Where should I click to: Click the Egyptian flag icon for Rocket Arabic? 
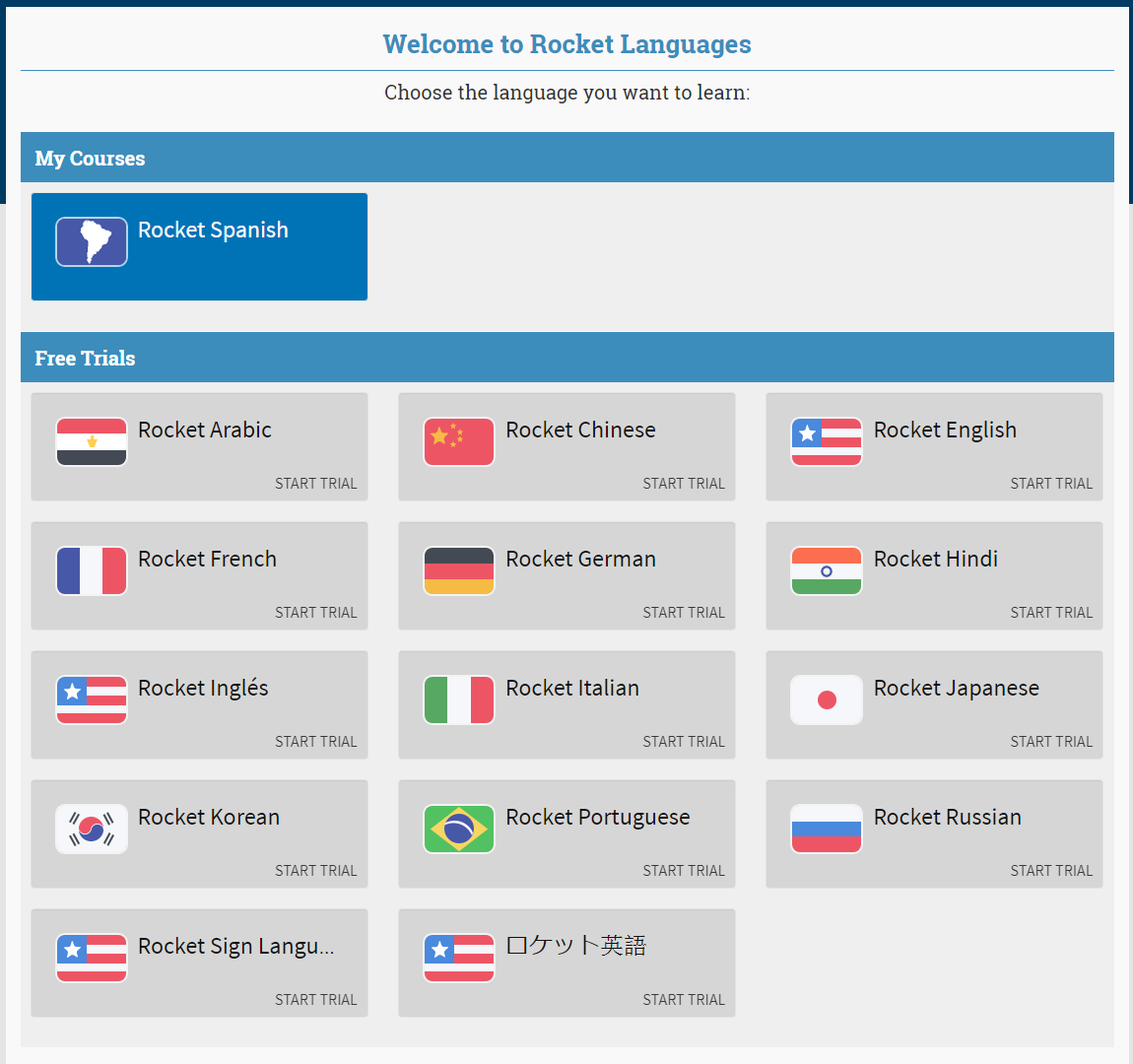92,442
